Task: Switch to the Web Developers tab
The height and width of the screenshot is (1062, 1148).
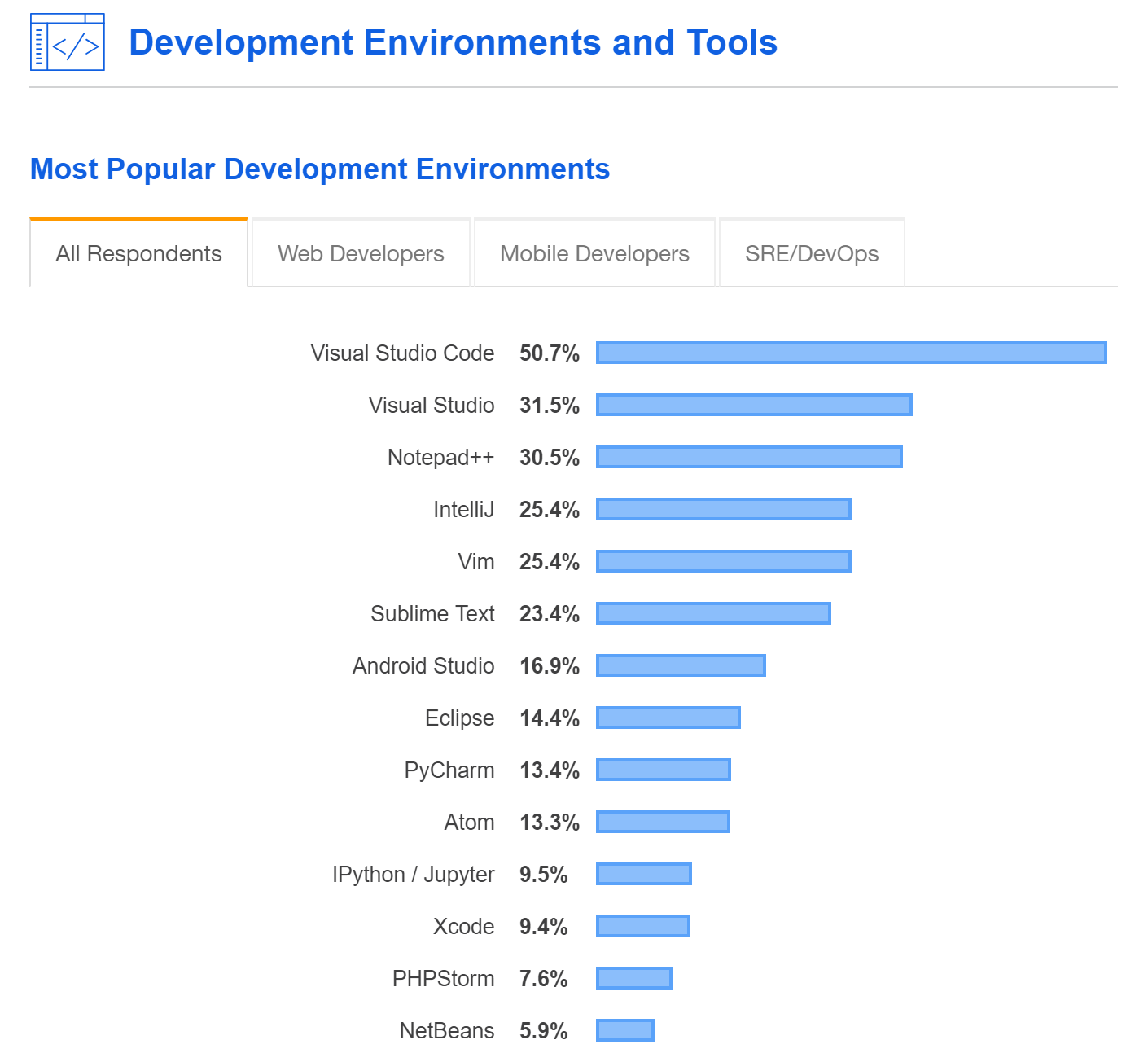Action: pyautogui.click(x=361, y=253)
